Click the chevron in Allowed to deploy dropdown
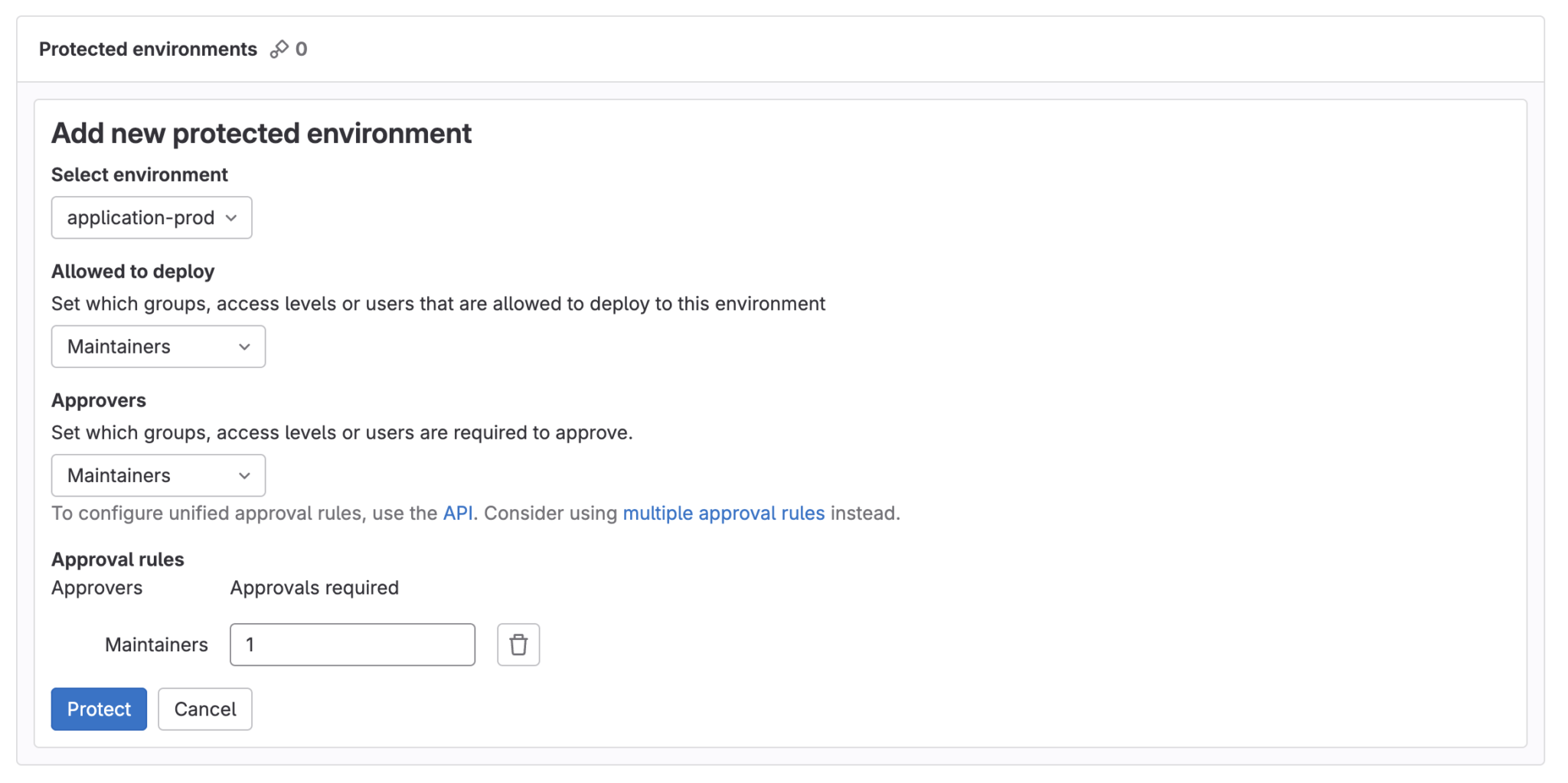 (244, 347)
